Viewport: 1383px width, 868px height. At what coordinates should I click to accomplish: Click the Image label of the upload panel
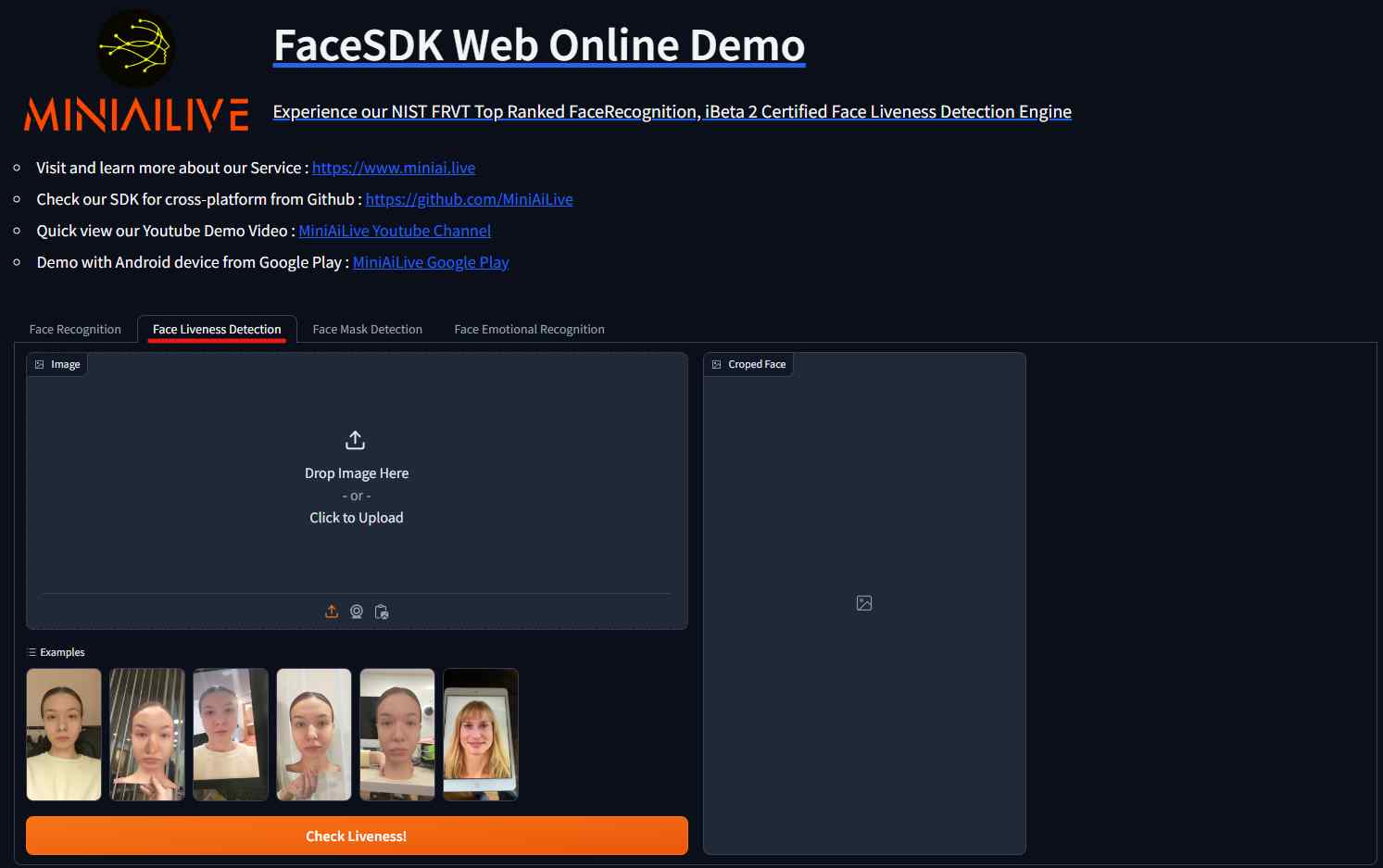click(x=57, y=365)
